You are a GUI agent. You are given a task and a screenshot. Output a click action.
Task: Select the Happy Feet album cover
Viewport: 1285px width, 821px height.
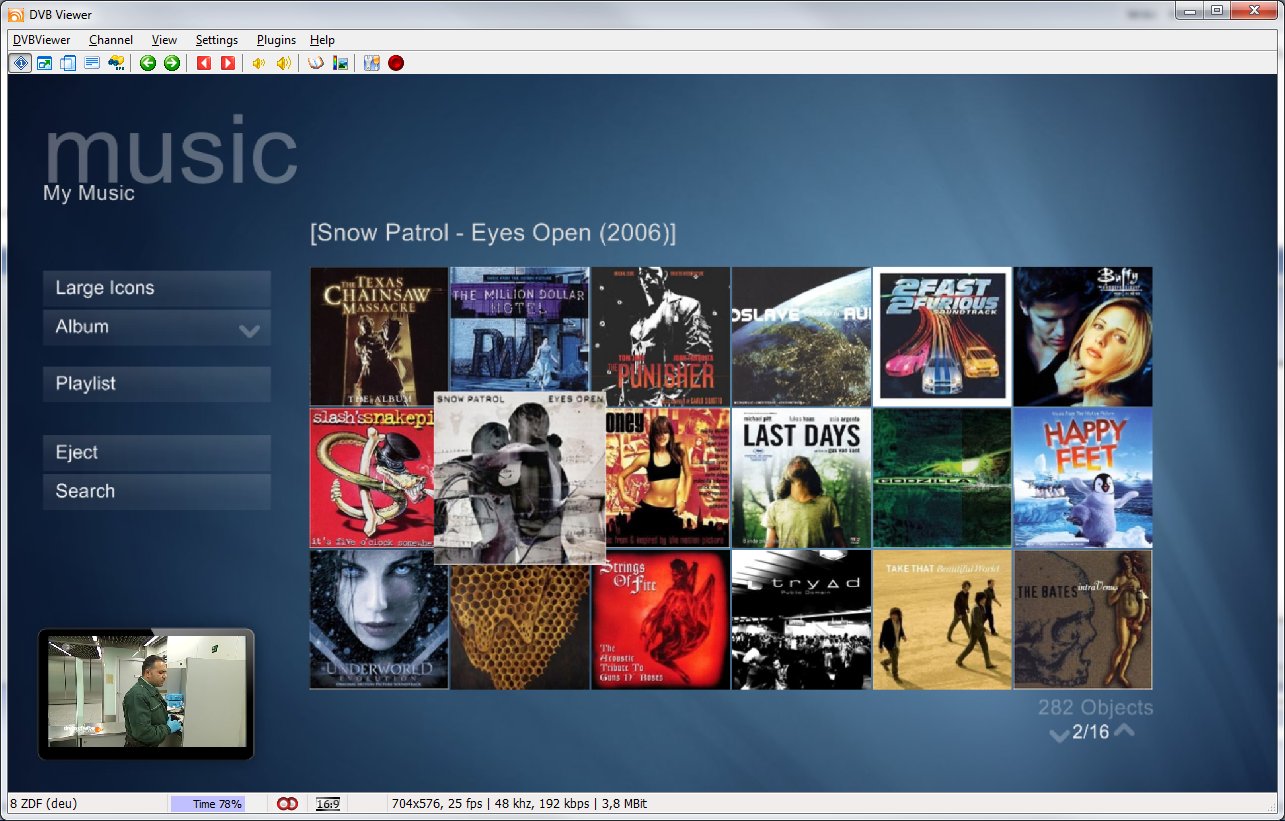(x=1083, y=478)
